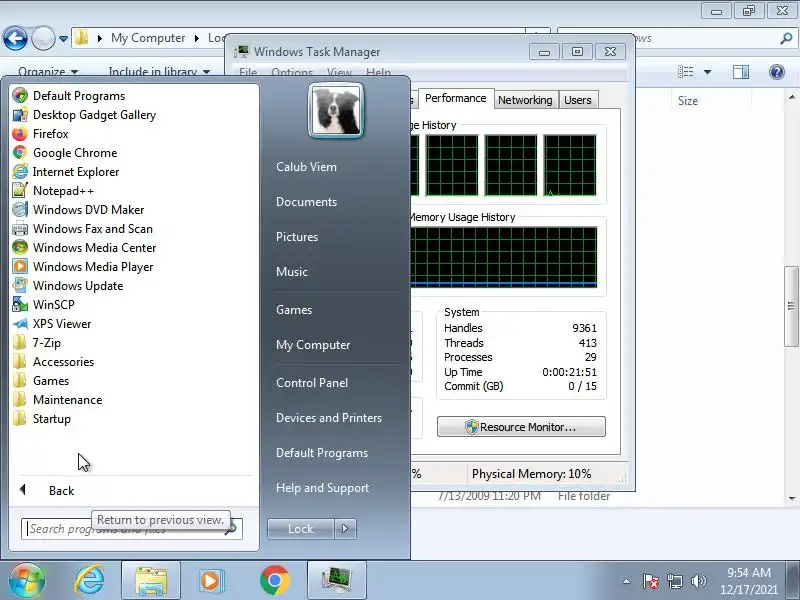Open Devices and Printers

tap(329, 418)
